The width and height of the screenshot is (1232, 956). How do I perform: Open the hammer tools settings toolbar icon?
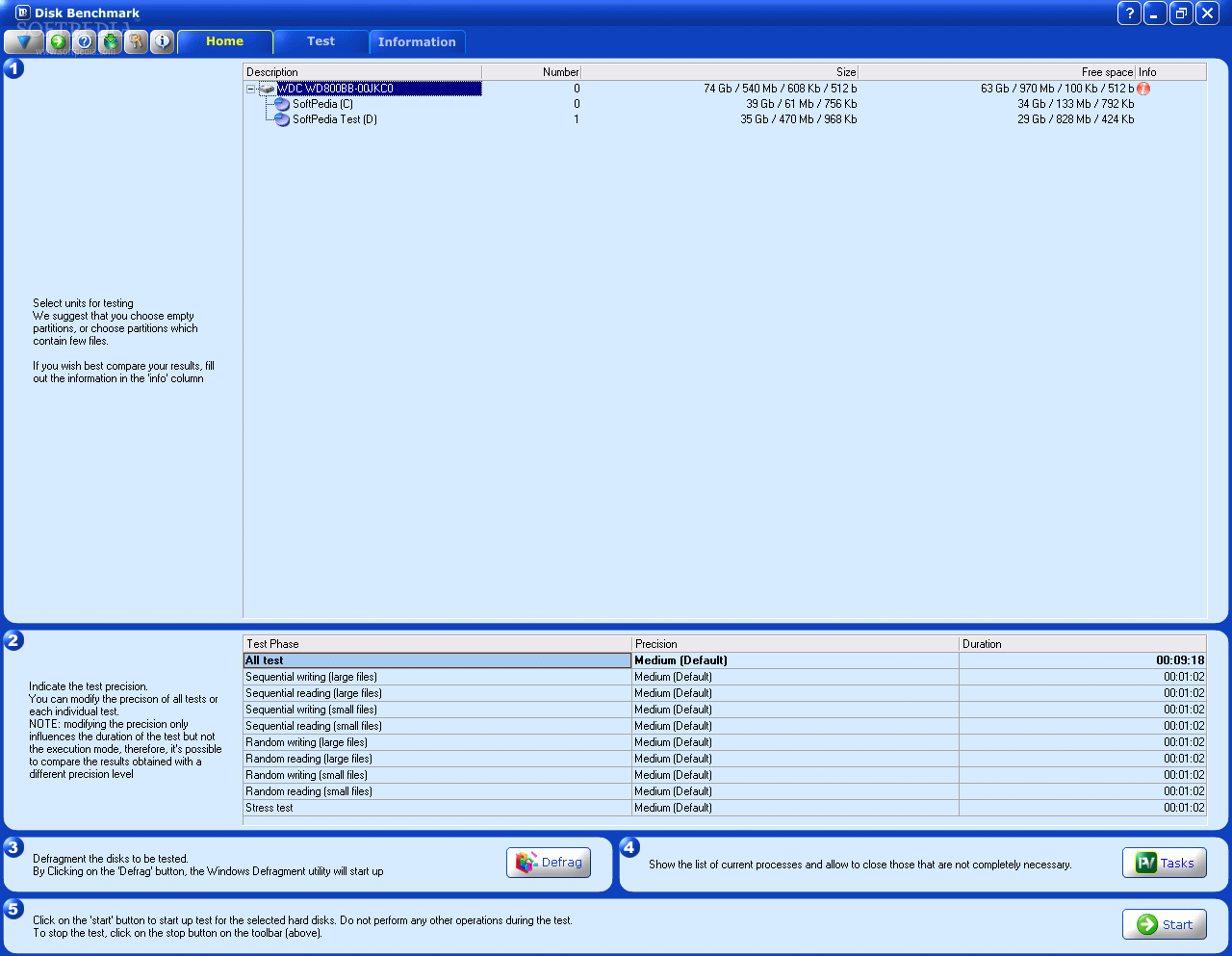(x=137, y=41)
